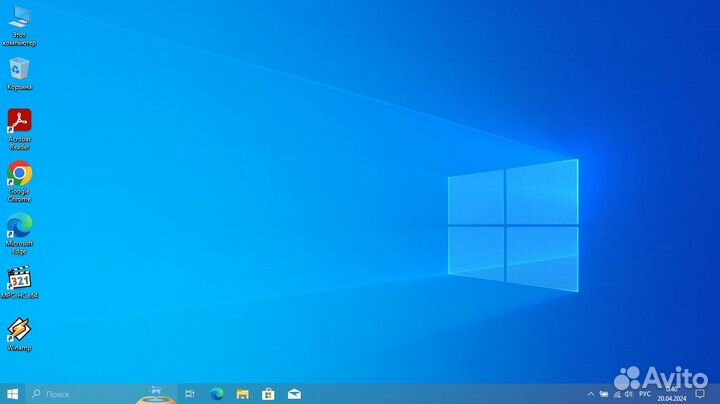Open the Windows Start menu
Viewport: 720px width, 404px height.
(x=12, y=394)
